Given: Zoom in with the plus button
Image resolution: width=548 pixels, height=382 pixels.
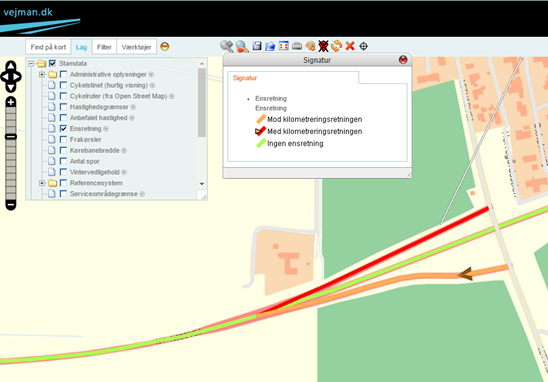Looking at the screenshot, I should click(x=11, y=102).
